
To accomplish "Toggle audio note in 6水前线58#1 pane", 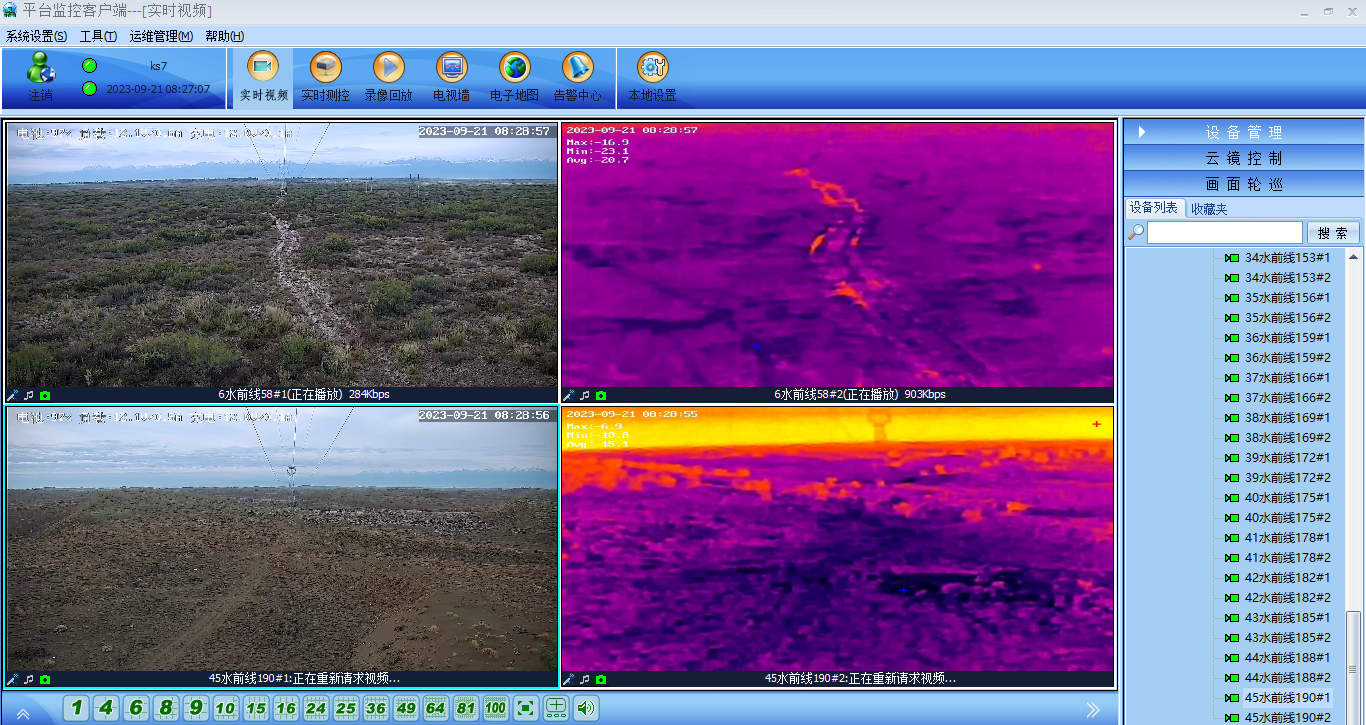I will 29,395.
